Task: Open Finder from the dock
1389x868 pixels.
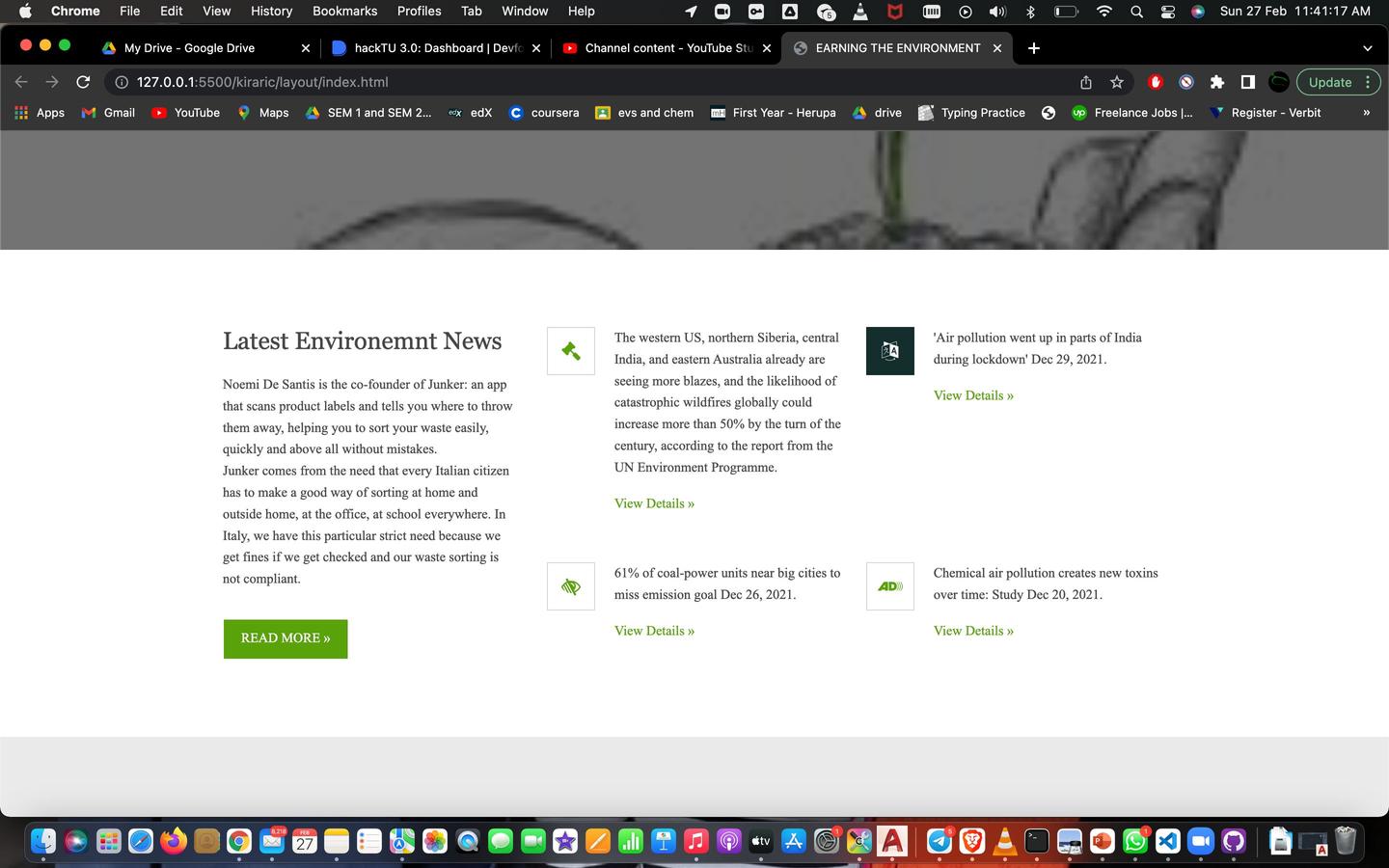Action: tap(43, 841)
